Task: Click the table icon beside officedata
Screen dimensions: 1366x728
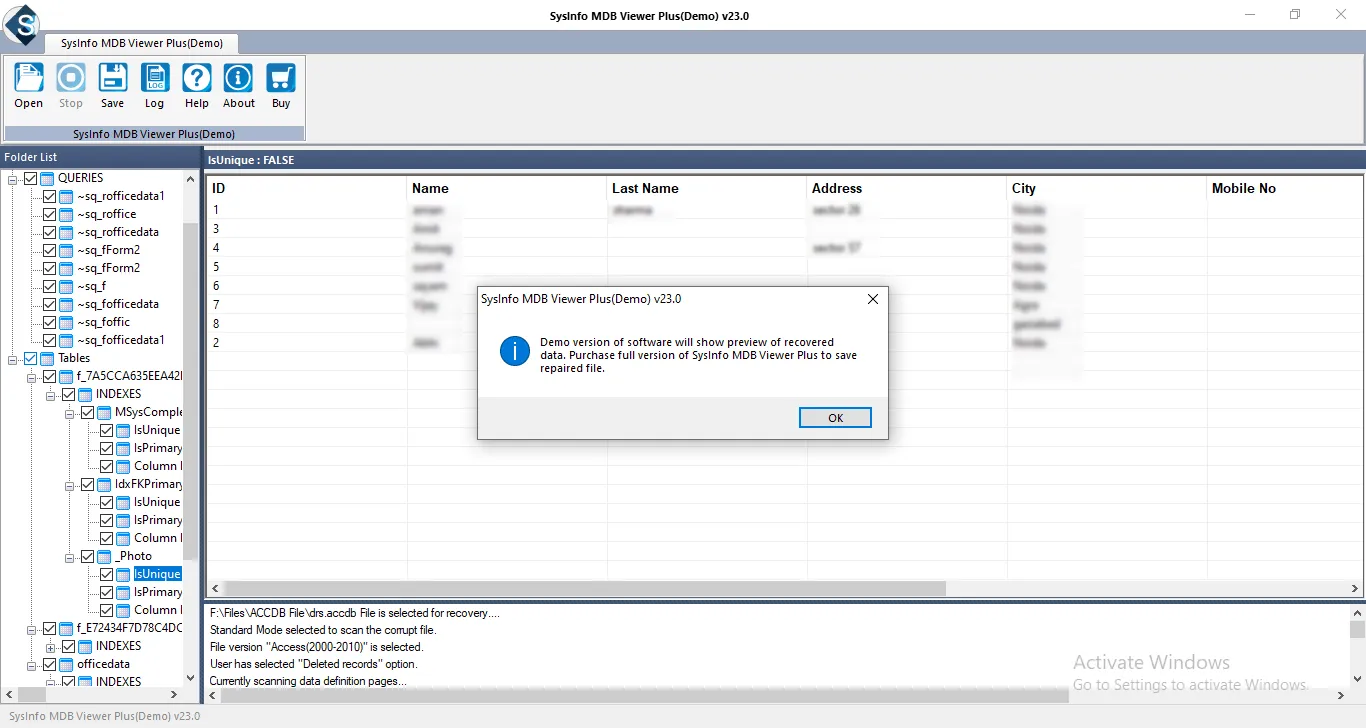Action: point(66,664)
